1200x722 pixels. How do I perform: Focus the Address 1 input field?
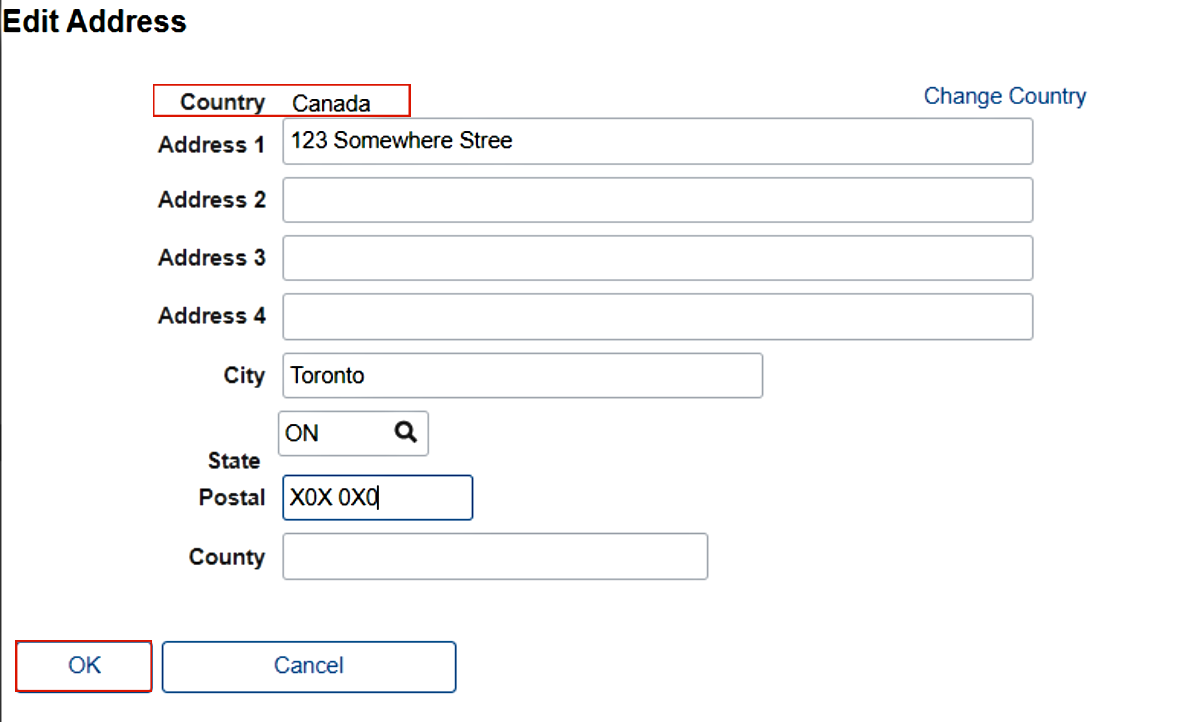tap(657, 141)
